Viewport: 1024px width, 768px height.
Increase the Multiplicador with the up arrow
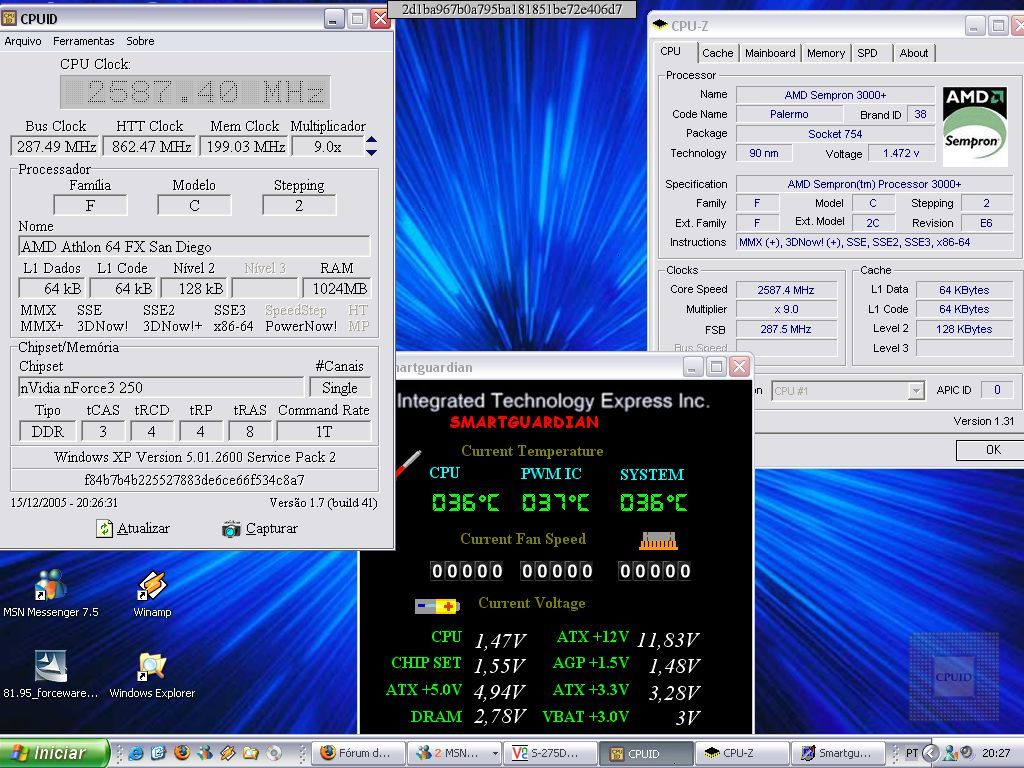371,140
